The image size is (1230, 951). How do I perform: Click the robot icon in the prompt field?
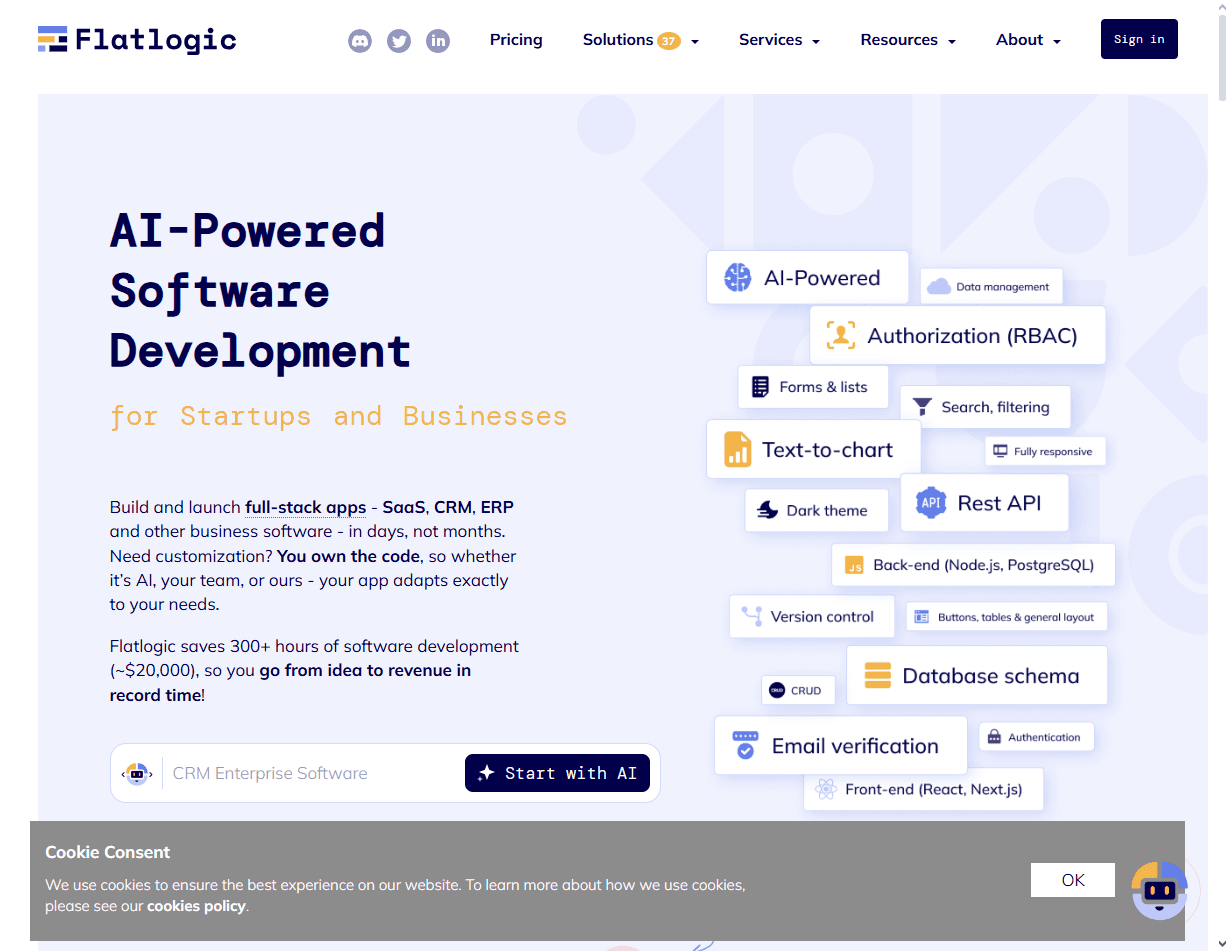(x=137, y=773)
